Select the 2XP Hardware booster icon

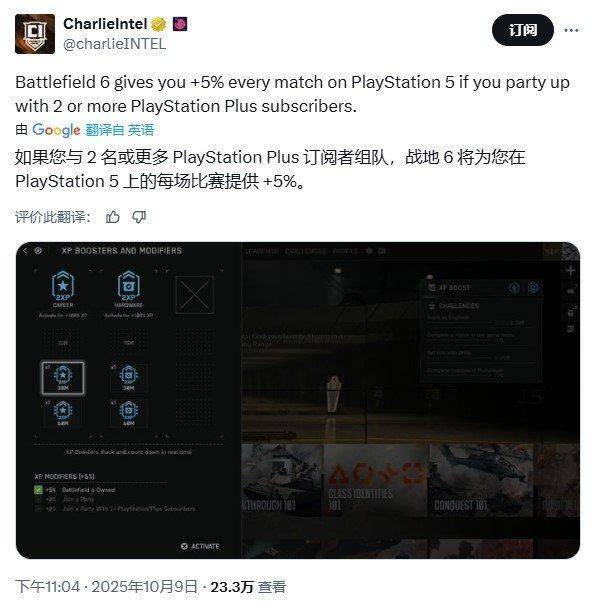pos(128,289)
